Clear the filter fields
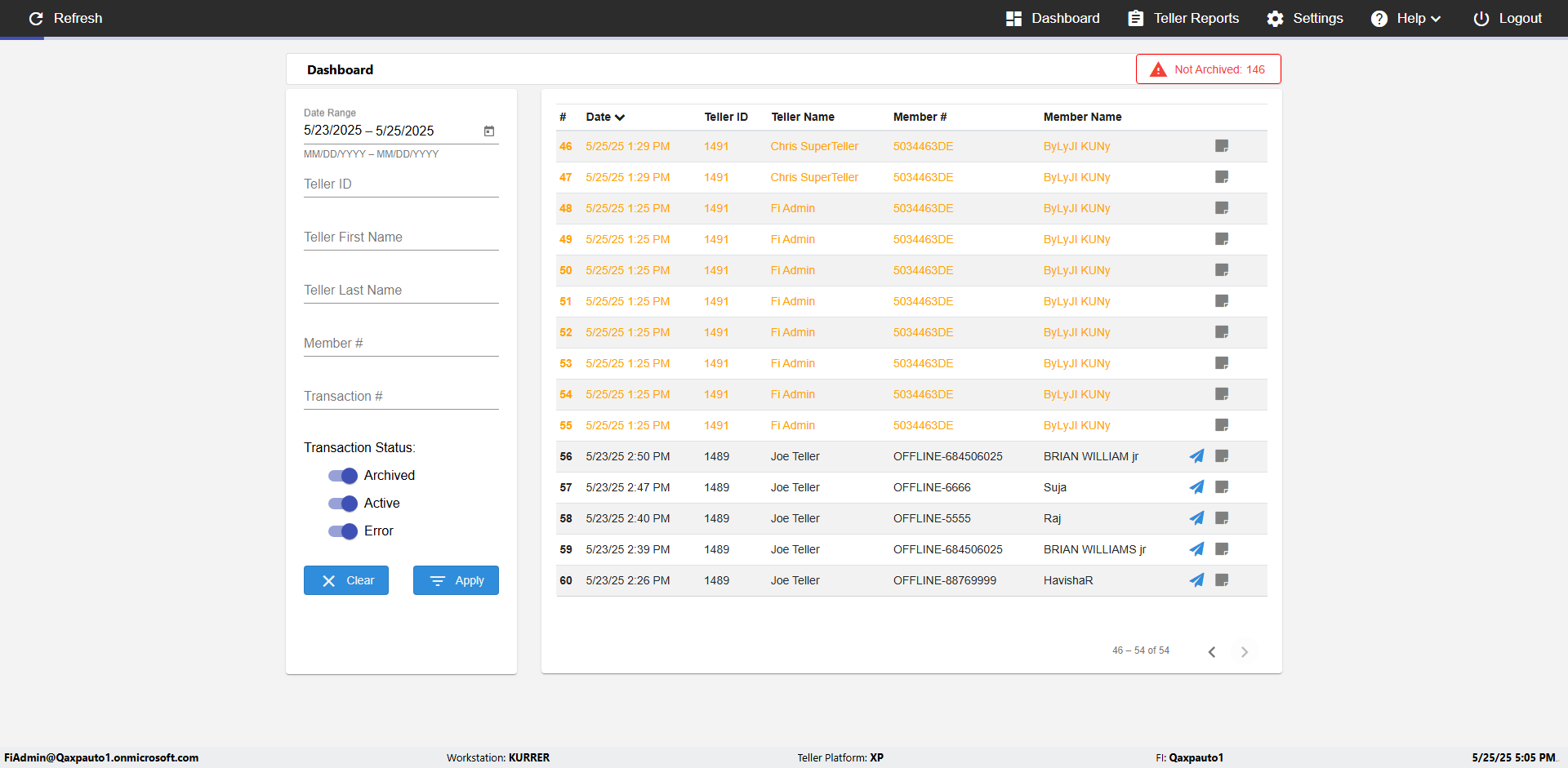The width and height of the screenshot is (1568, 768). pos(346,580)
